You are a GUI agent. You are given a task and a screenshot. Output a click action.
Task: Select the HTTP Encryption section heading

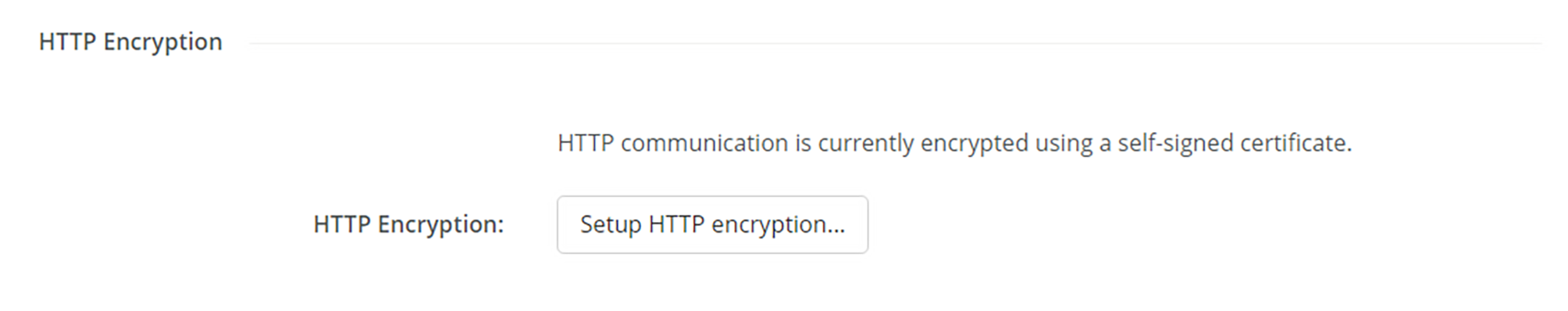pyautogui.click(x=130, y=42)
